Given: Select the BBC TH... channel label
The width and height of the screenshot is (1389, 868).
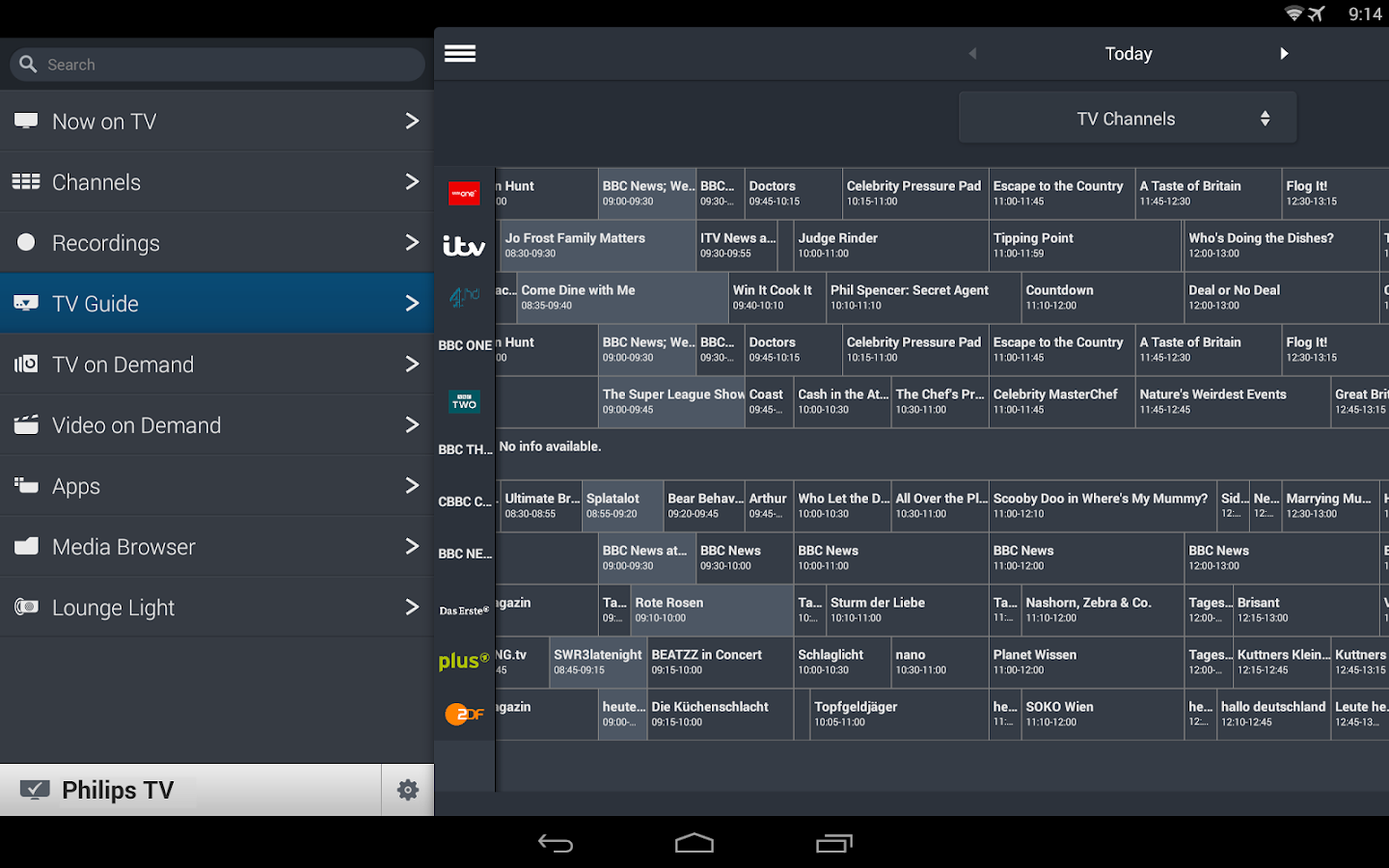Looking at the screenshot, I should pyautogui.click(x=465, y=449).
